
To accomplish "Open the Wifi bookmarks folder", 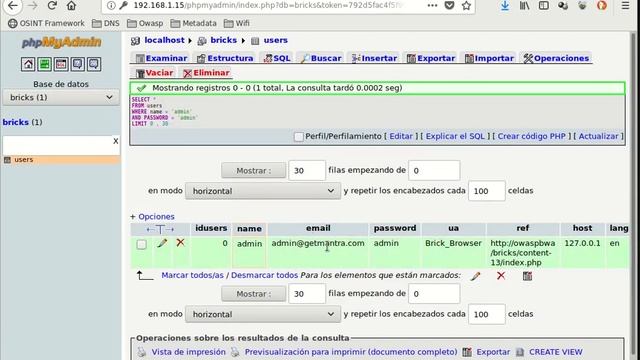I will click(x=237, y=23).
